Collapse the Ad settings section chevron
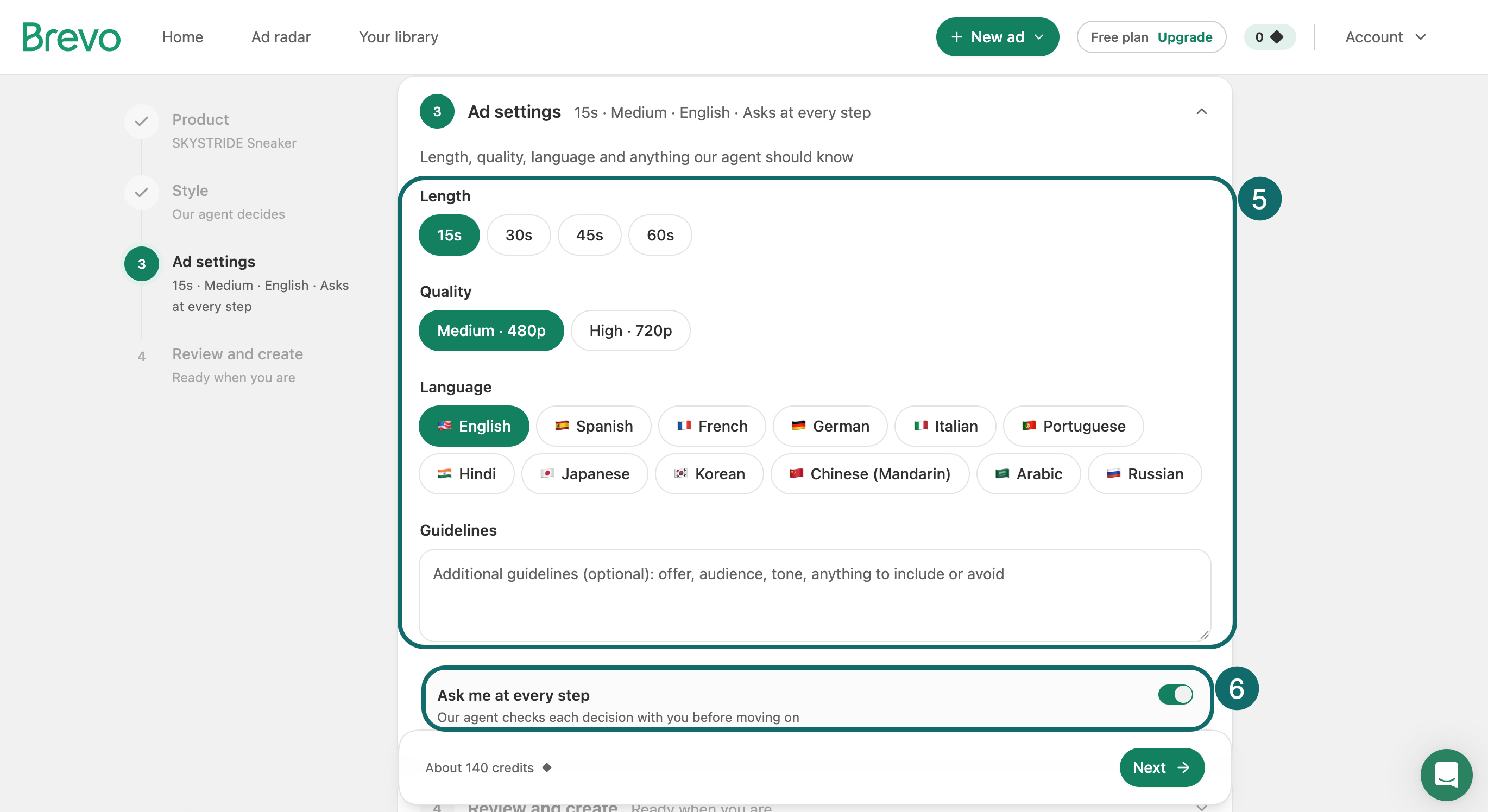1488x812 pixels. coord(1201,111)
